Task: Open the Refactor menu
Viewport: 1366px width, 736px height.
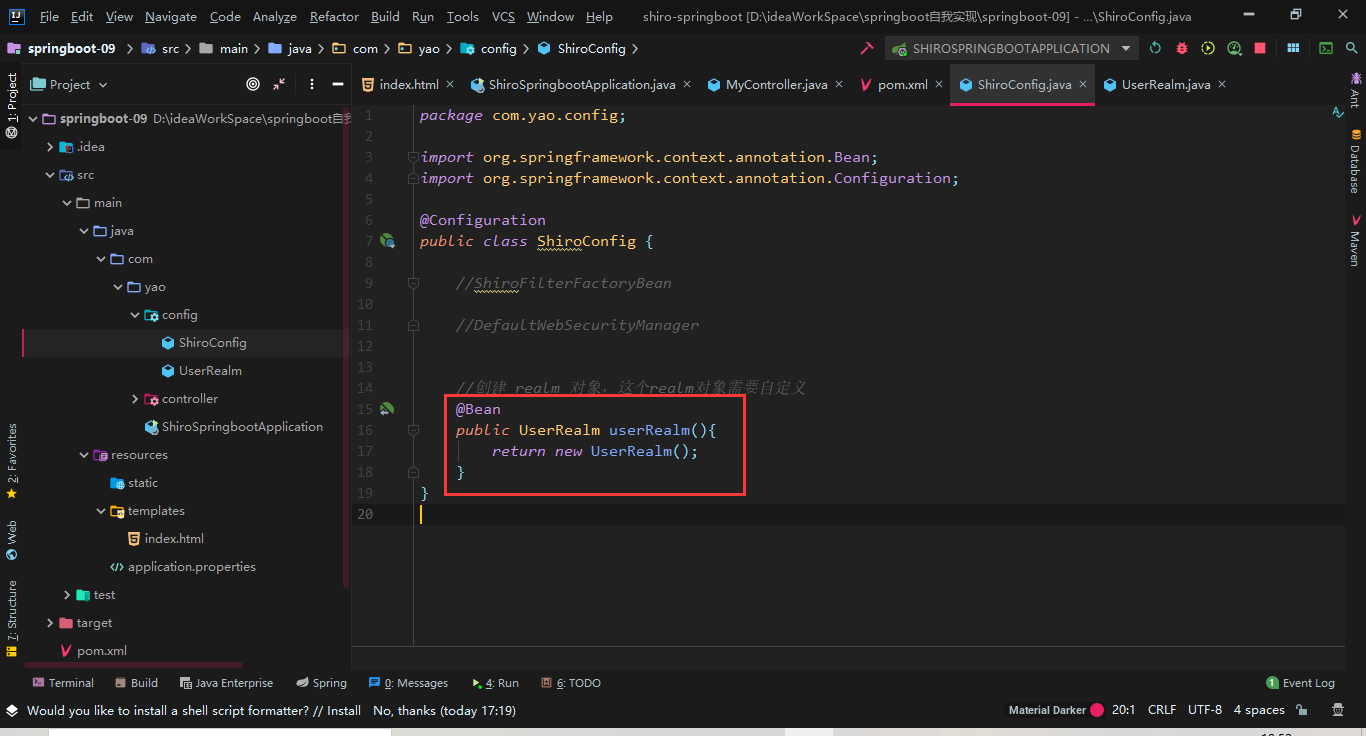Action: pos(334,16)
